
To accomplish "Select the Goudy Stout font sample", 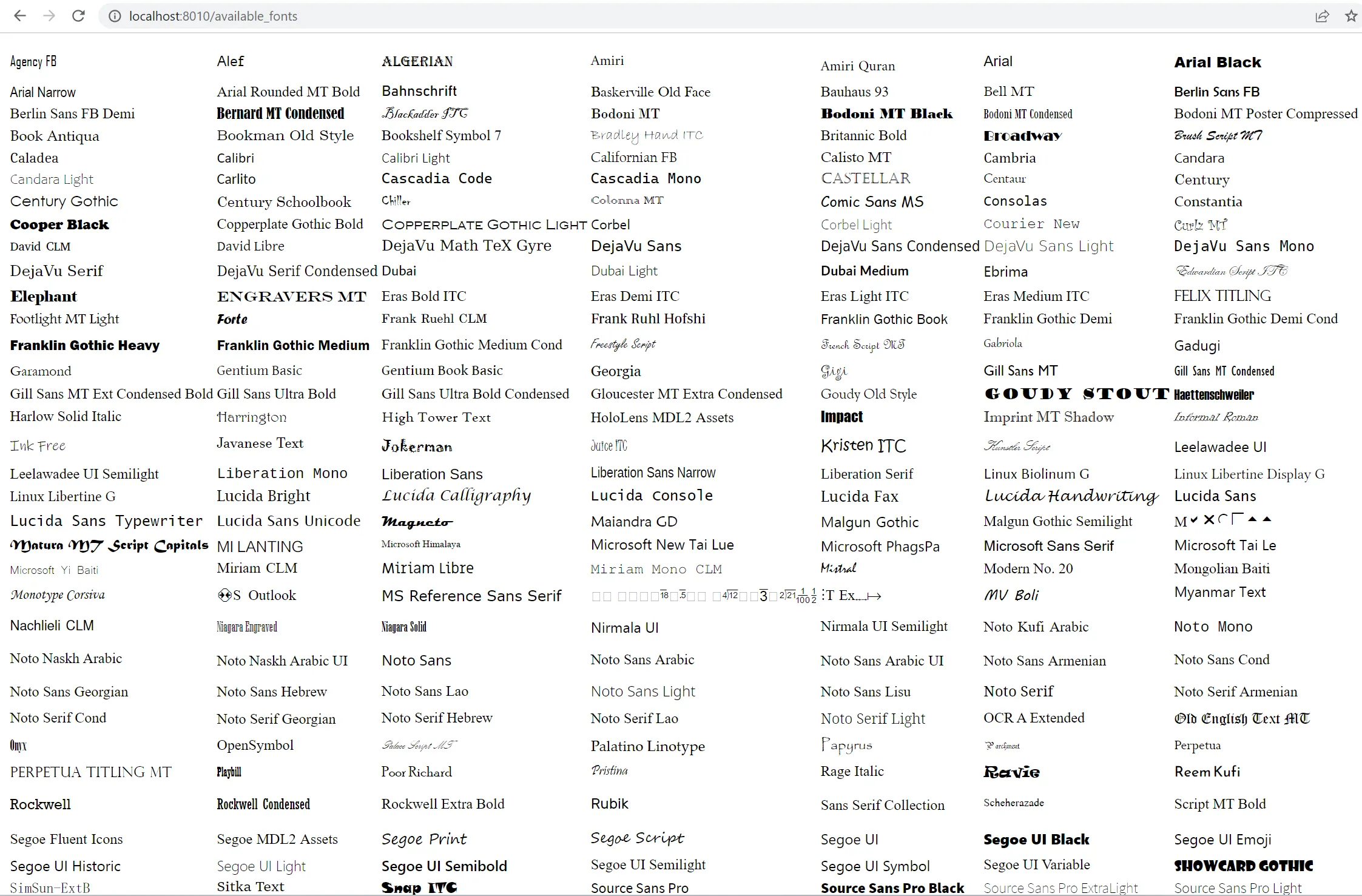I will click(1076, 394).
